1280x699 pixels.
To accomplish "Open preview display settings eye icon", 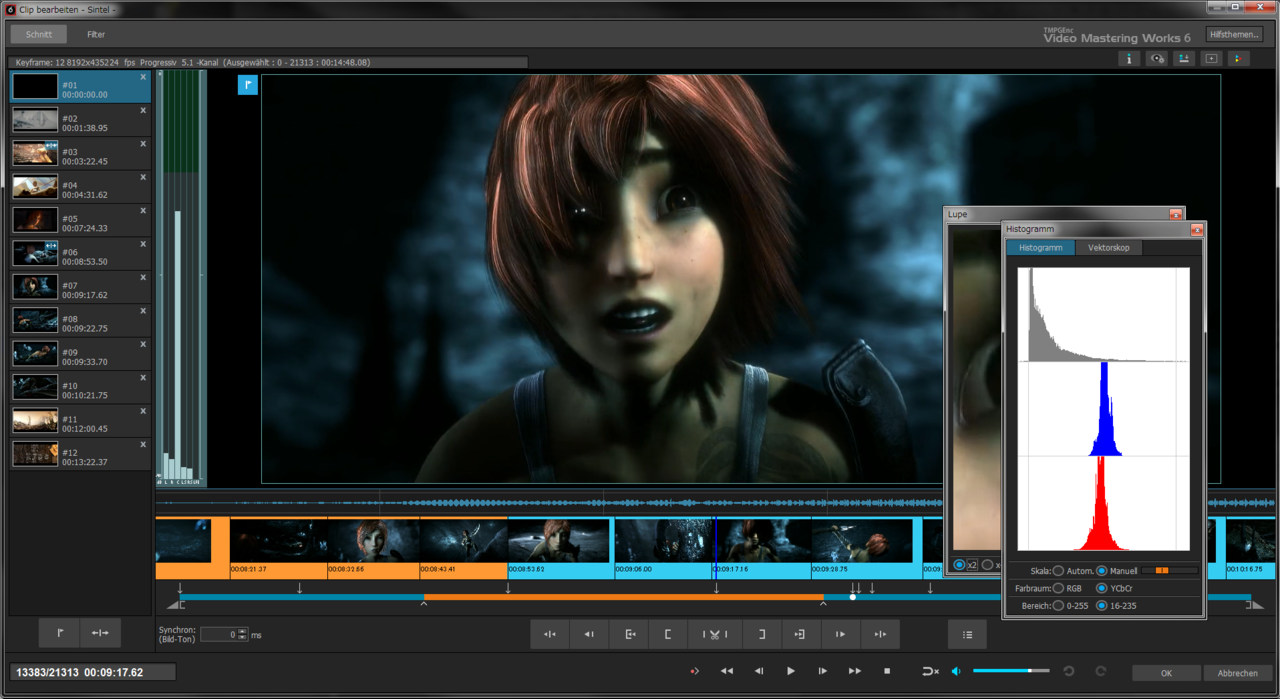I will pyautogui.click(x=1157, y=58).
